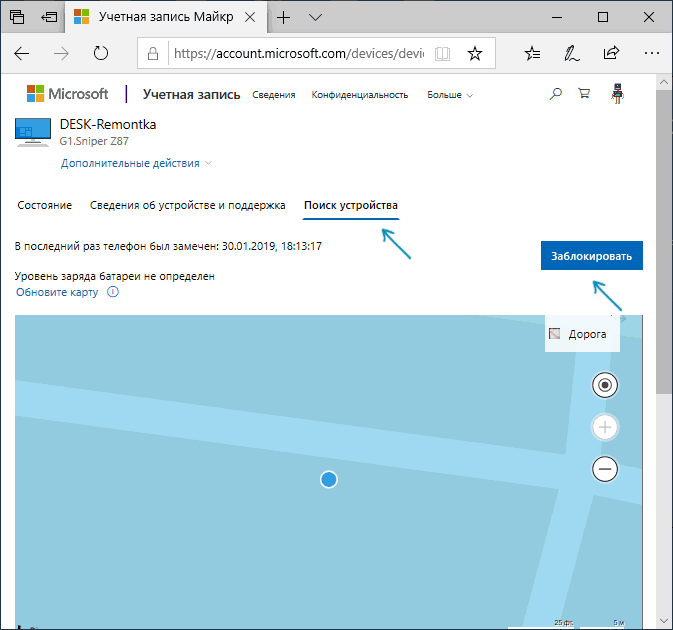Share this page
Image resolution: width=673 pixels, height=630 pixels.
tap(611, 53)
